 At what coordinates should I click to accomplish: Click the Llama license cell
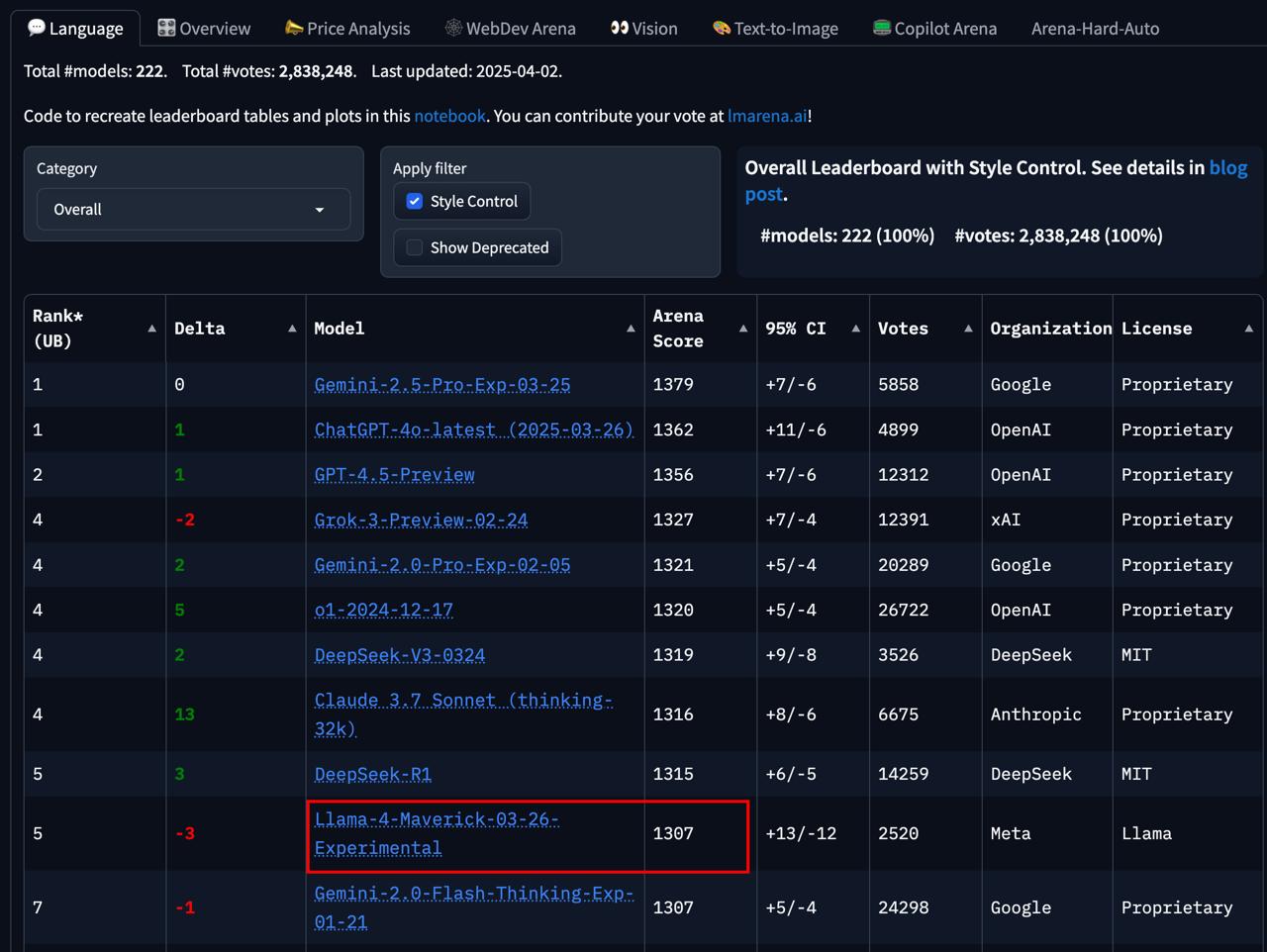pos(1188,833)
